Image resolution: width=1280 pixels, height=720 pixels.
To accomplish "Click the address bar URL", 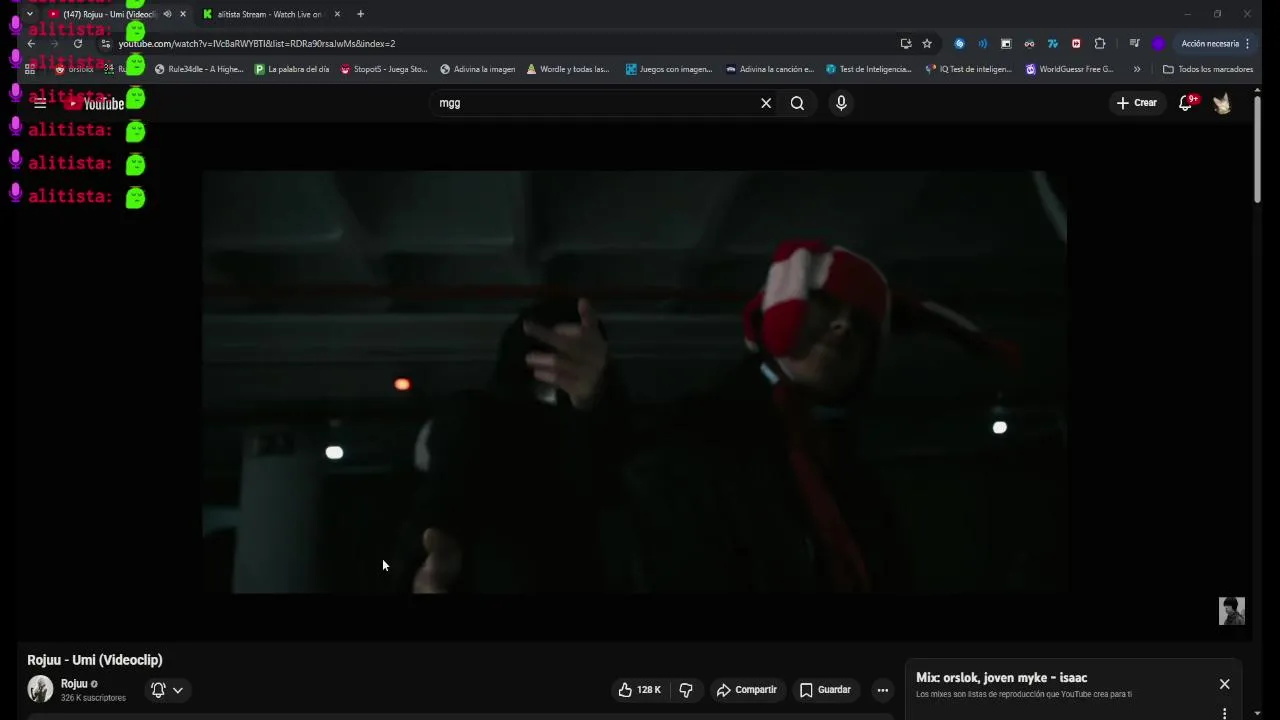I will click(257, 44).
